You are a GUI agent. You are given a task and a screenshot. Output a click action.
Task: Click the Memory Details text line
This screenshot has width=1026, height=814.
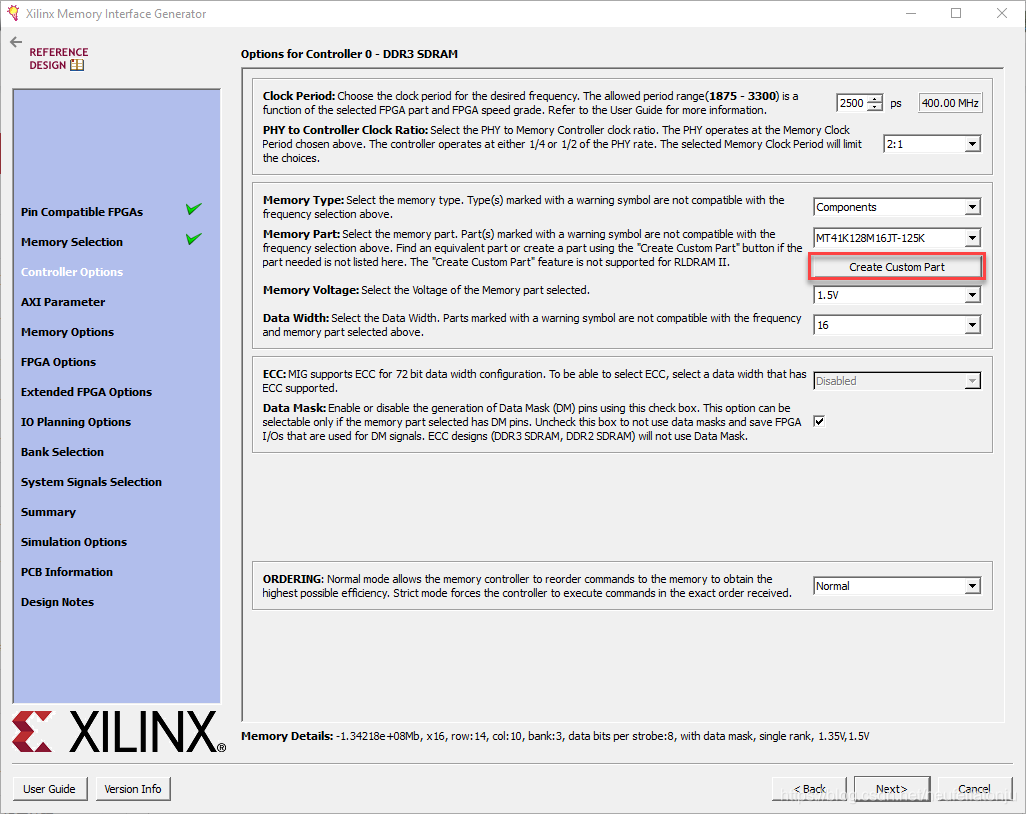(556, 736)
